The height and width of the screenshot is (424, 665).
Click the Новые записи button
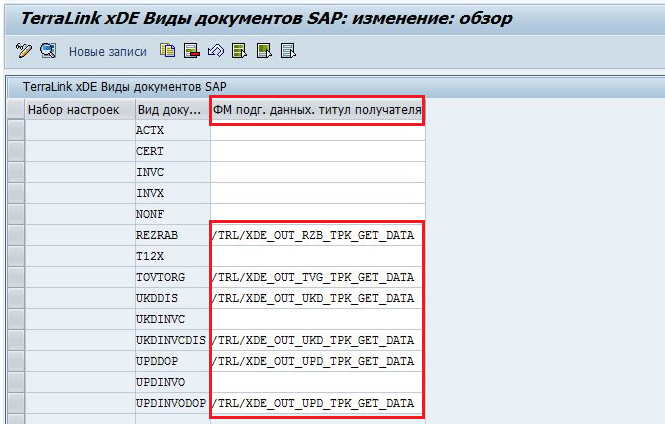(x=107, y=51)
